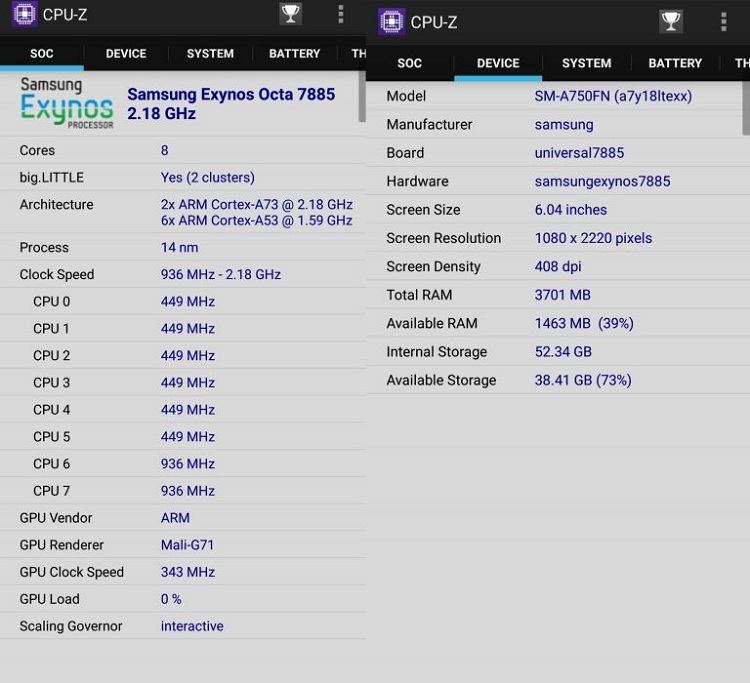Image resolution: width=750 pixels, height=683 pixels.
Task: Tap the Samsung Exynos Octa 7885 title
Action: 231,103
